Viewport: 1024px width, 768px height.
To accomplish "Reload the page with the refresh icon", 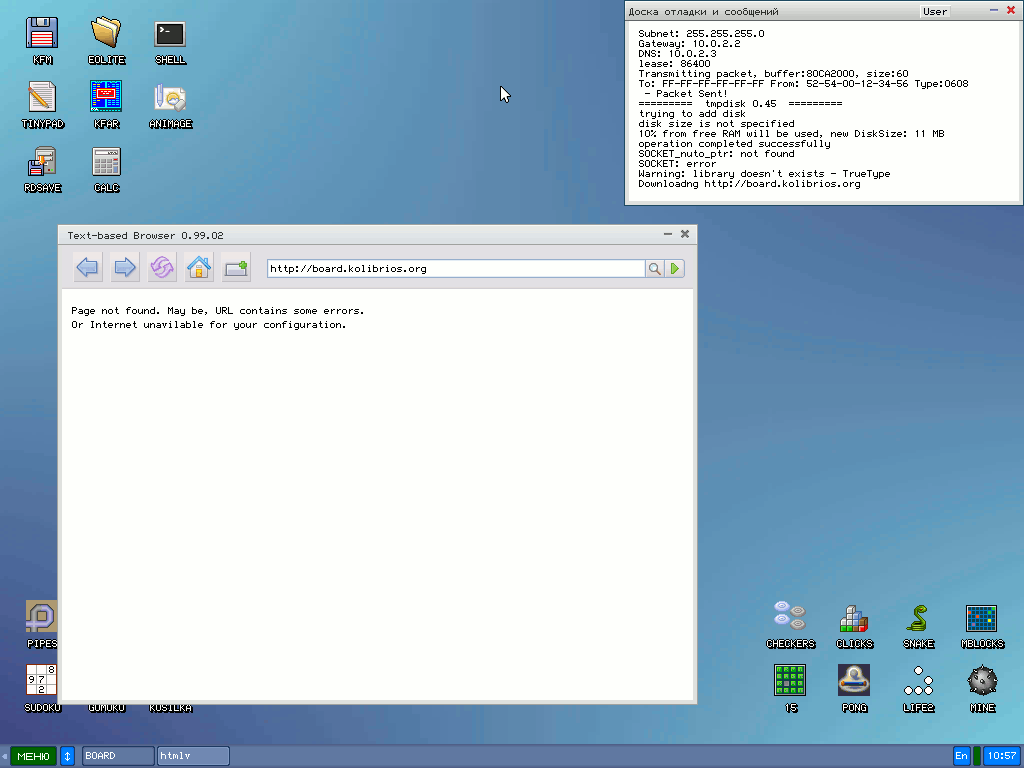I will [162, 268].
